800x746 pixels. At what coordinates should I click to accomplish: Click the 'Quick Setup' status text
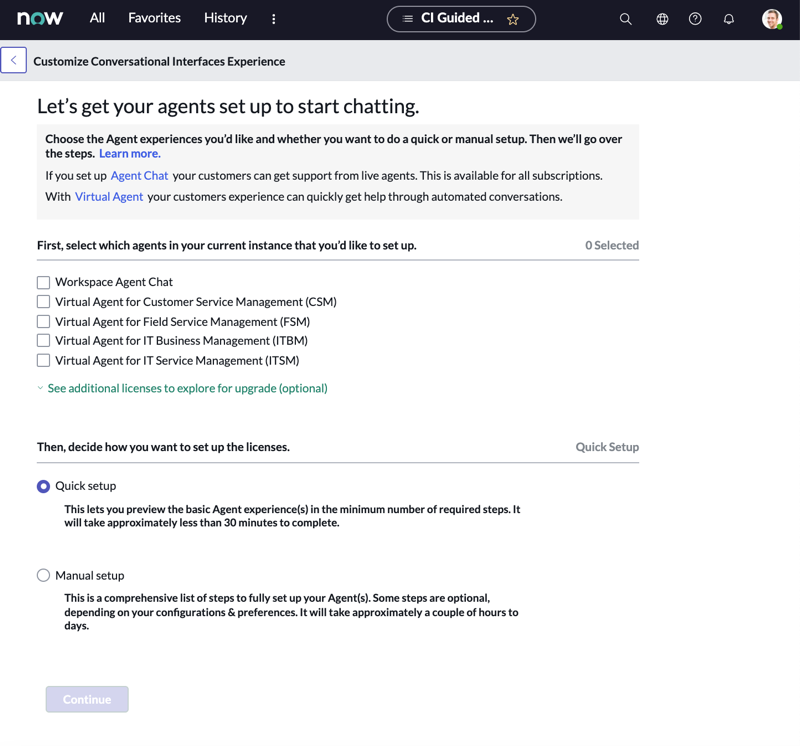607,447
